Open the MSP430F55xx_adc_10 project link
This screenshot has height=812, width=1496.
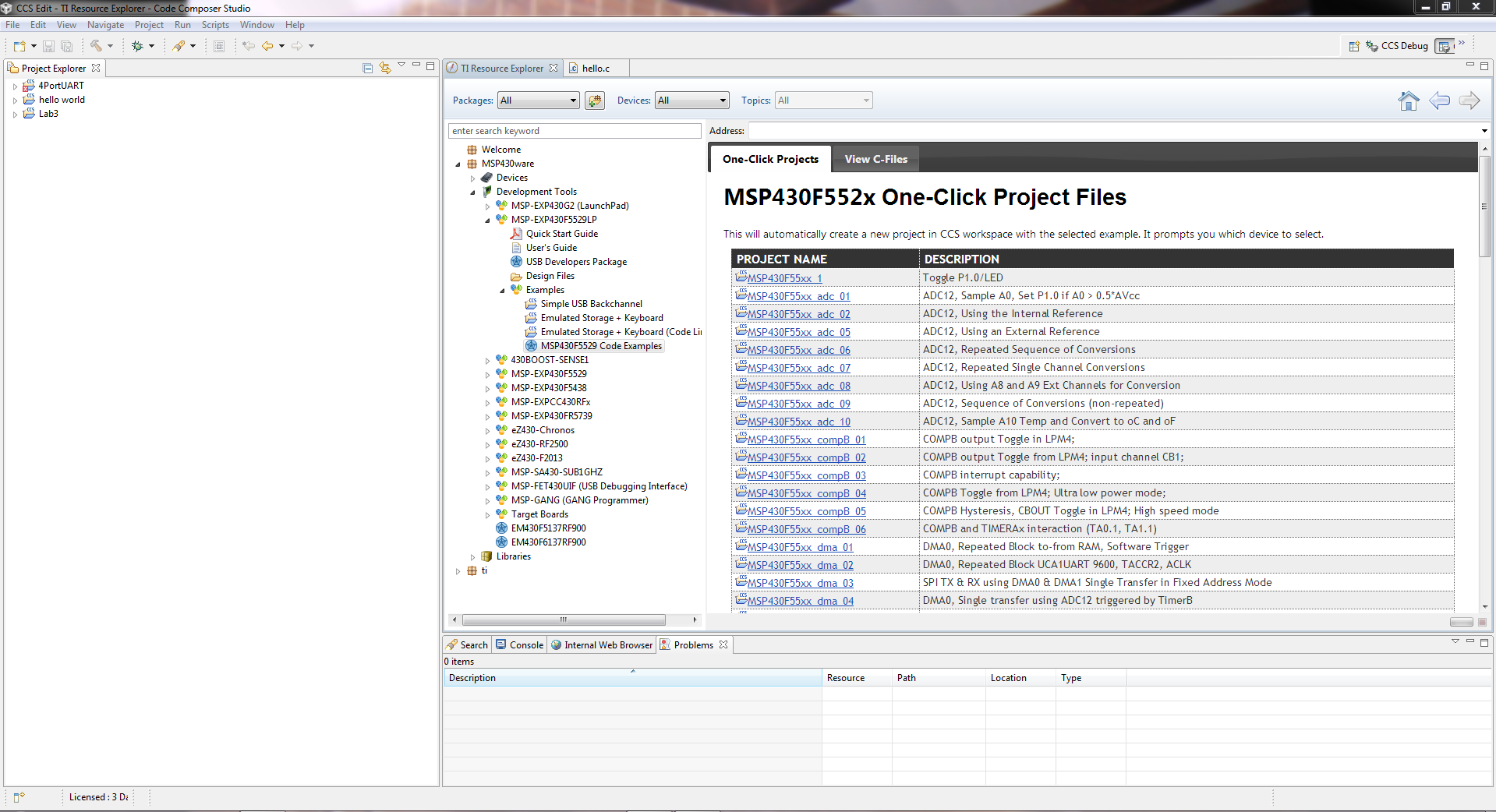pos(798,422)
